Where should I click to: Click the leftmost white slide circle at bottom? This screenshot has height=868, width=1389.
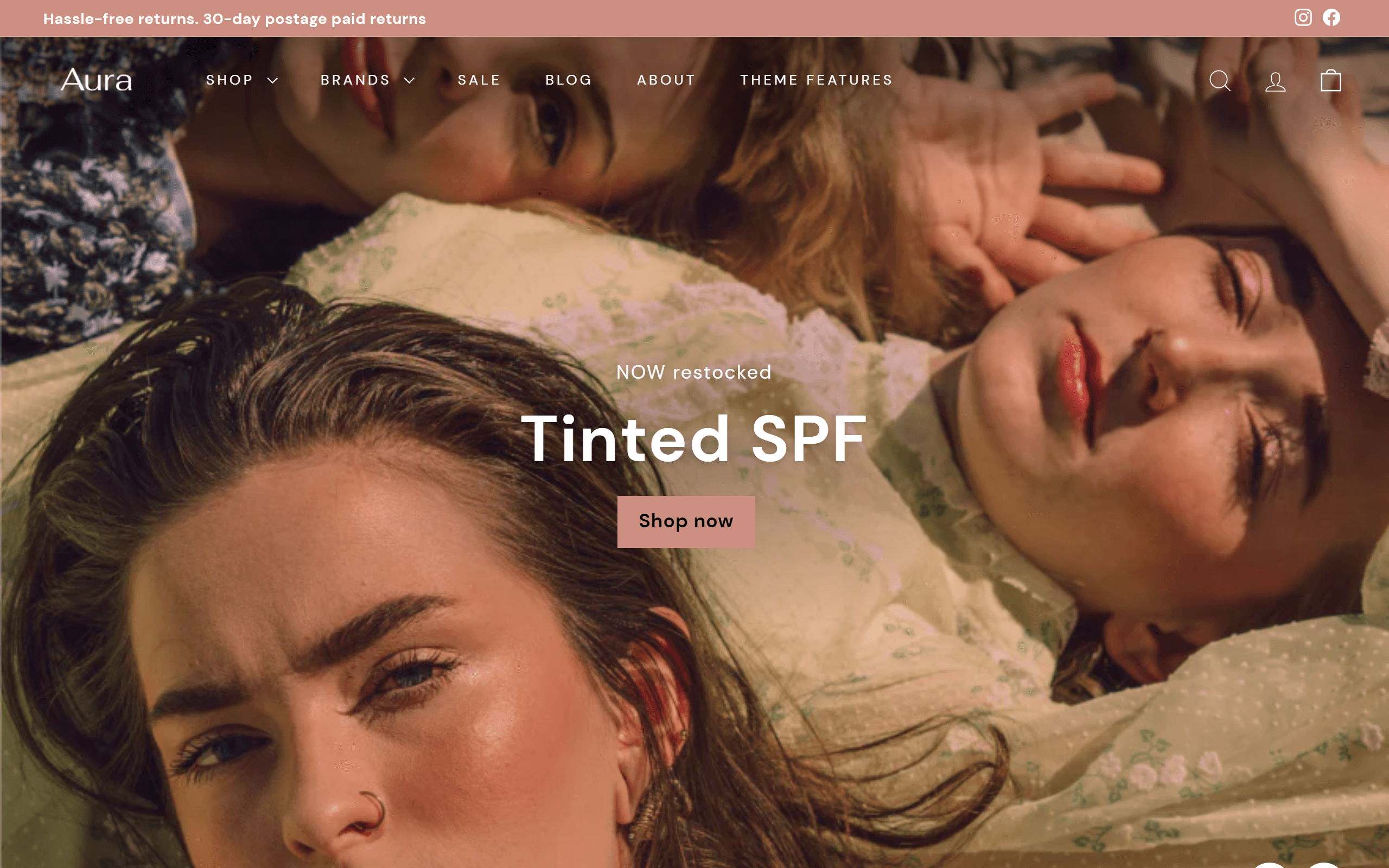click(1269, 865)
